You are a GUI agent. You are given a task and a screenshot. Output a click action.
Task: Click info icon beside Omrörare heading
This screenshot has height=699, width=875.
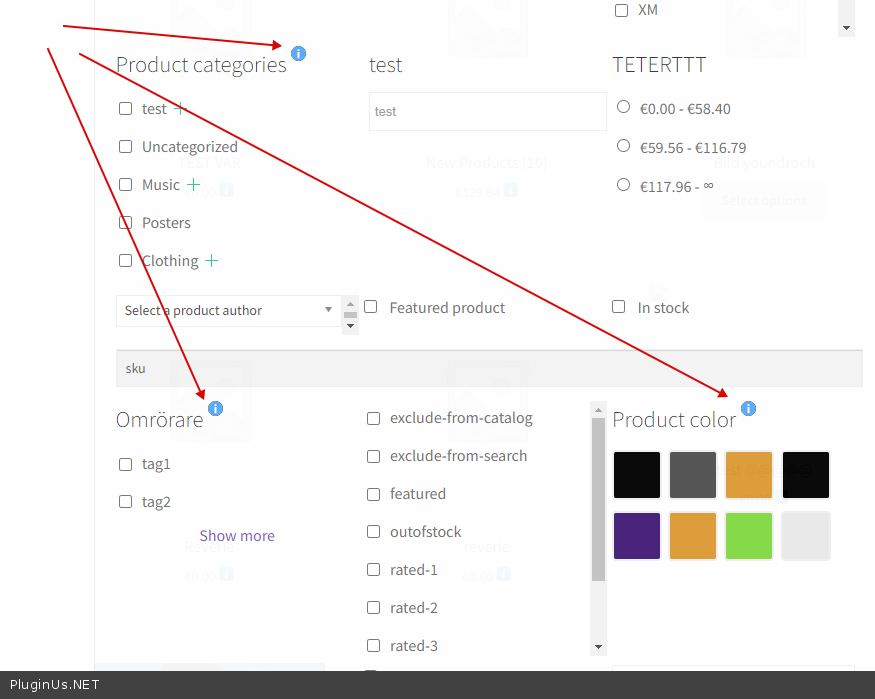coord(215,408)
